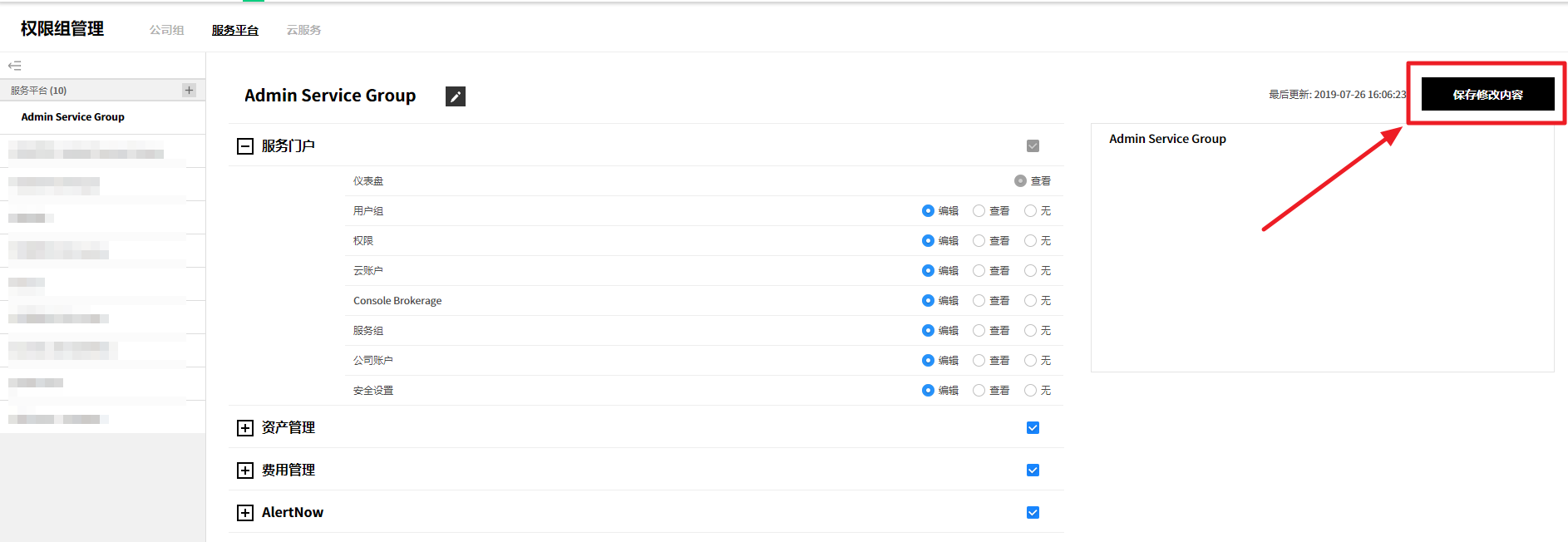Expand the AlertNow section
The image size is (1568, 542).
click(x=244, y=513)
